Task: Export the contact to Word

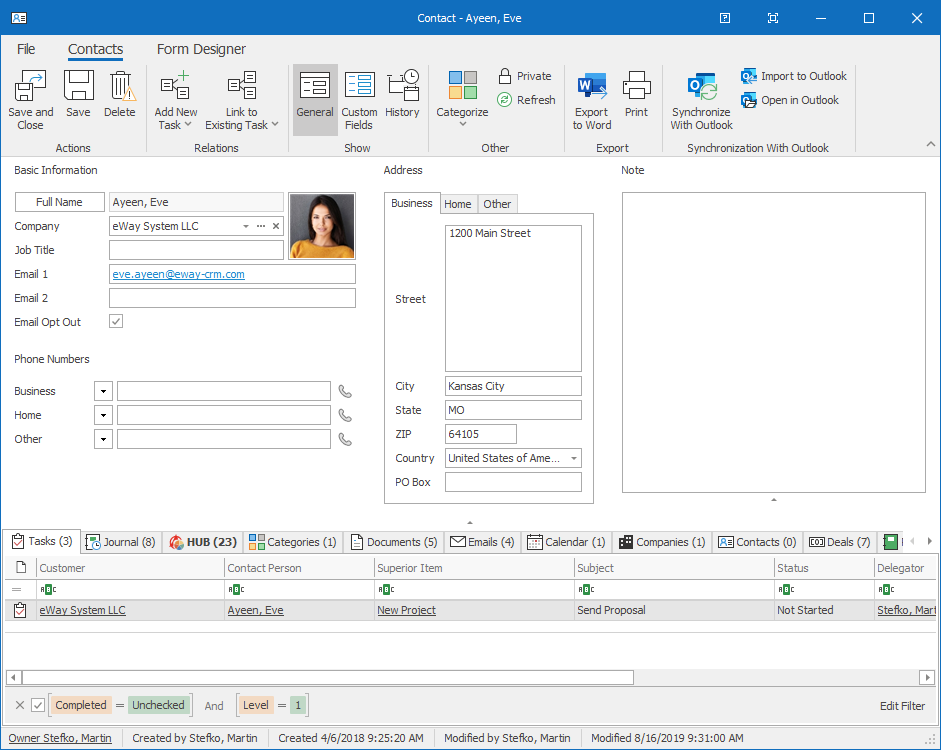Action: point(591,98)
